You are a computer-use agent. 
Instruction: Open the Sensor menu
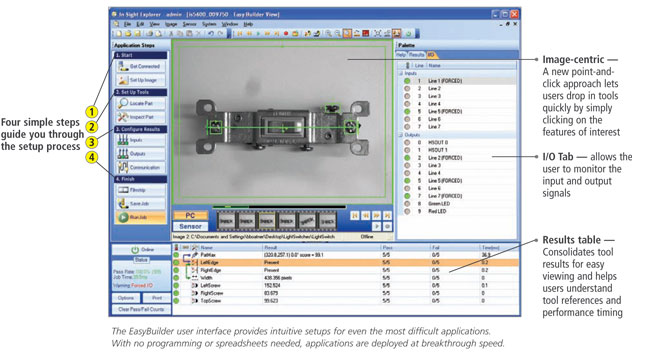click(189, 24)
